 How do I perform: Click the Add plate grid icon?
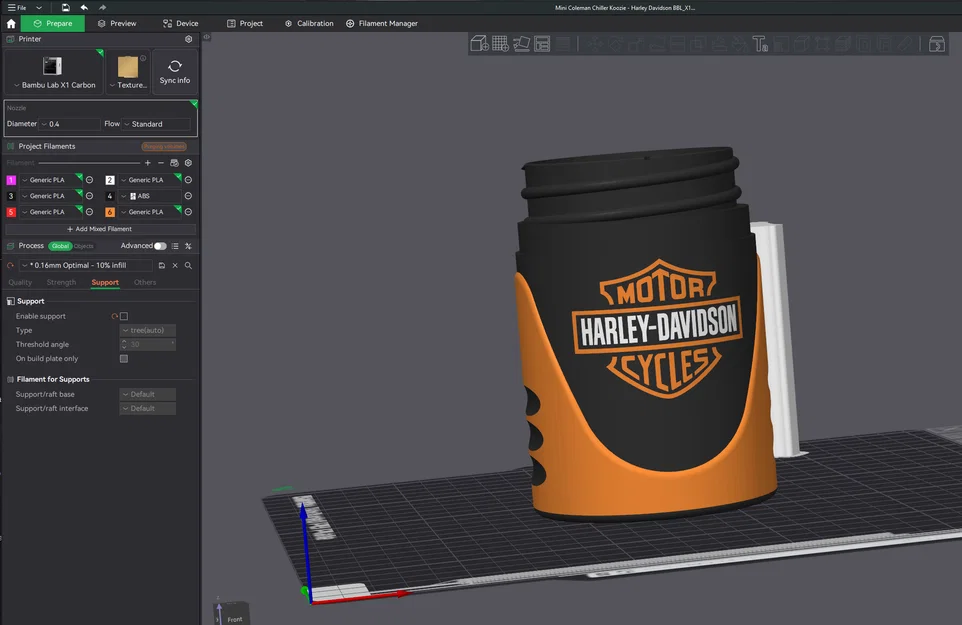pyautogui.click(x=500, y=44)
